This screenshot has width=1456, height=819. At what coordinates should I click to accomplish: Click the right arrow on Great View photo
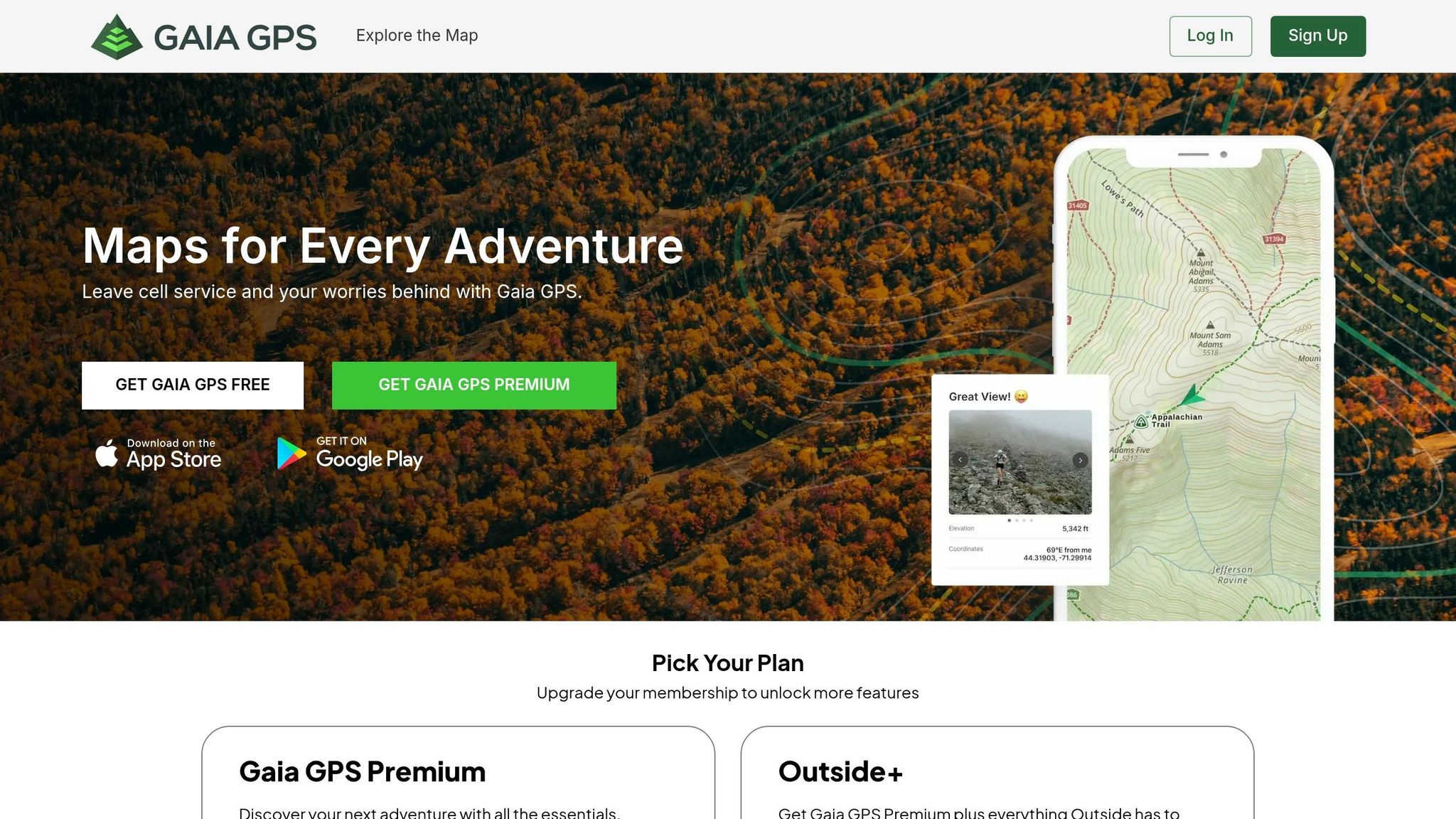(1080, 460)
